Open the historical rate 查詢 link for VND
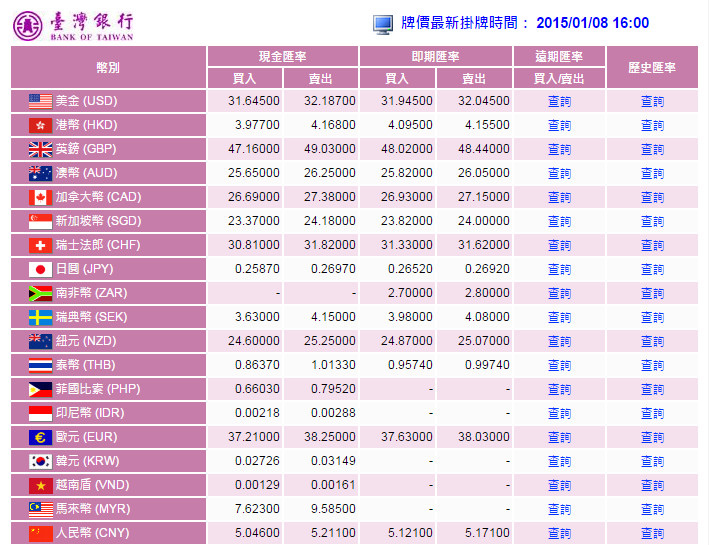Image resolution: width=709 pixels, height=545 pixels. pyautogui.click(x=652, y=485)
